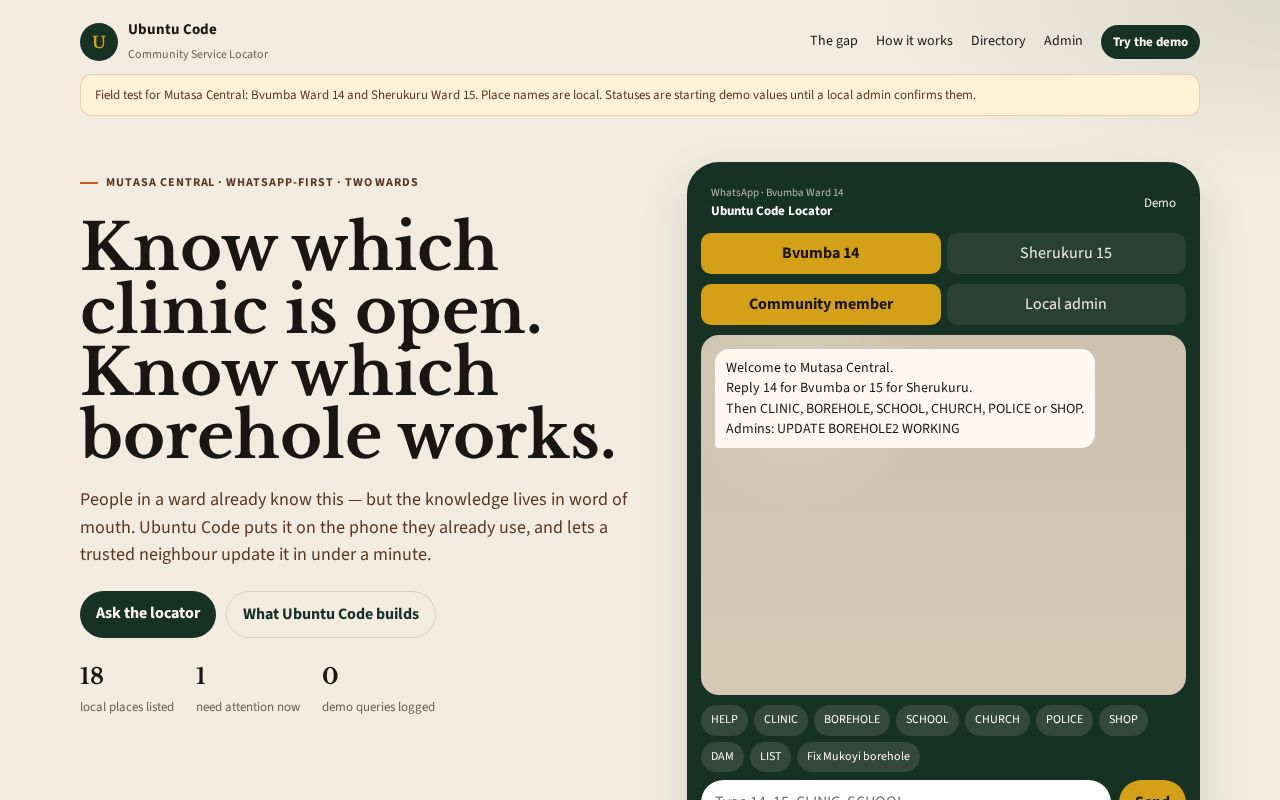Switch role to 'Local admin'
1280x800 pixels.
[x=1066, y=304]
